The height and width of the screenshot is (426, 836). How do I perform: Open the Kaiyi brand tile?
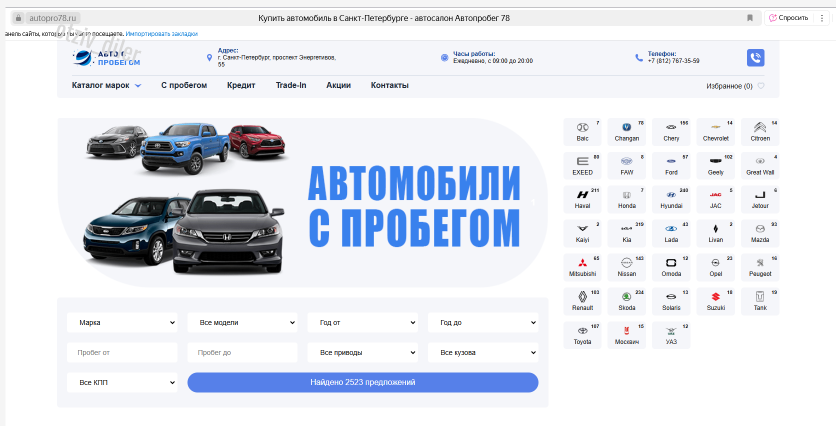tap(582, 234)
